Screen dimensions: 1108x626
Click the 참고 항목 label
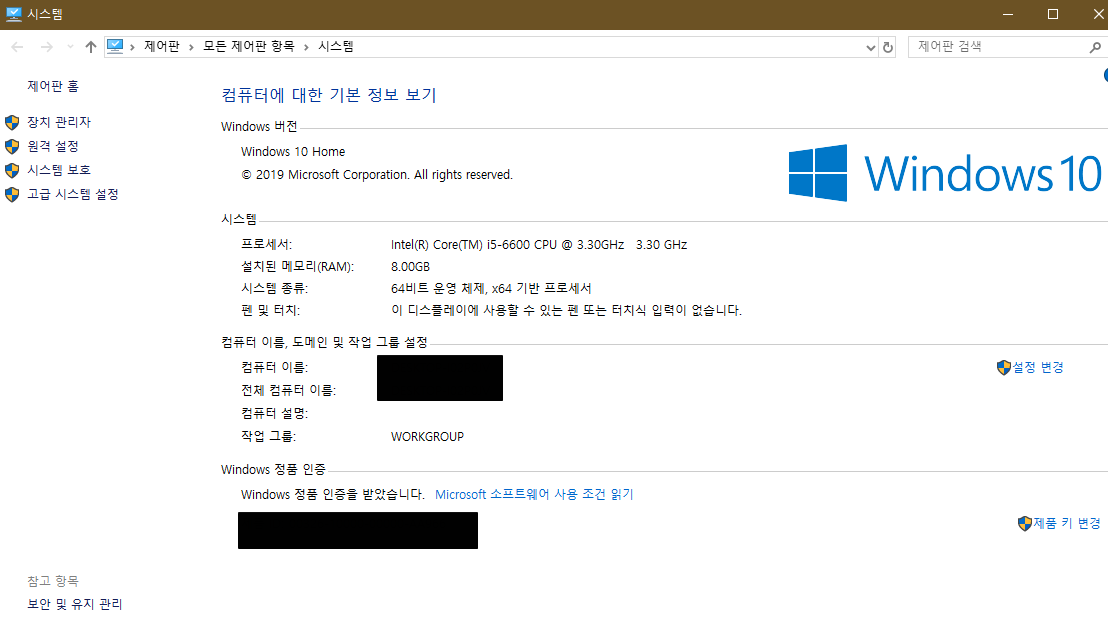coord(53,581)
